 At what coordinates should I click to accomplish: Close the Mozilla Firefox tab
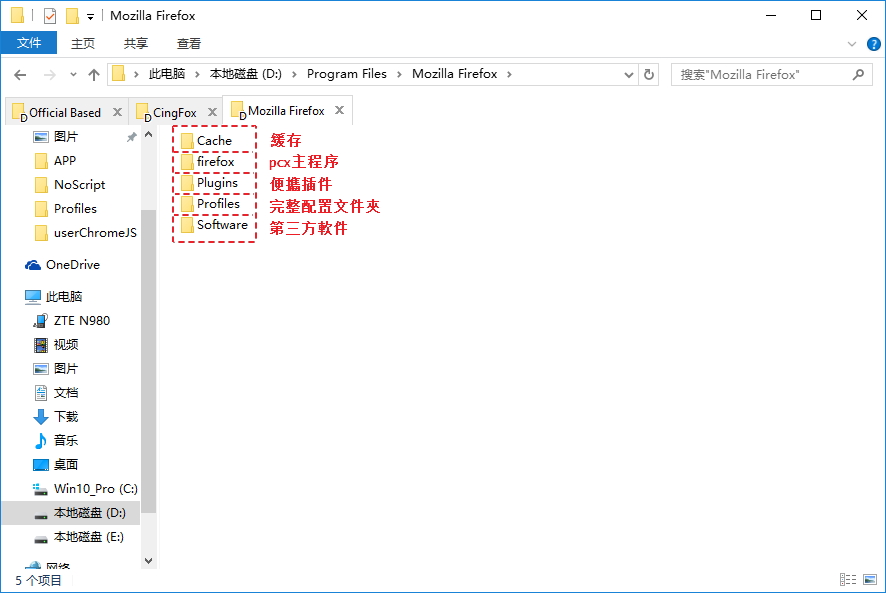click(339, 110)
